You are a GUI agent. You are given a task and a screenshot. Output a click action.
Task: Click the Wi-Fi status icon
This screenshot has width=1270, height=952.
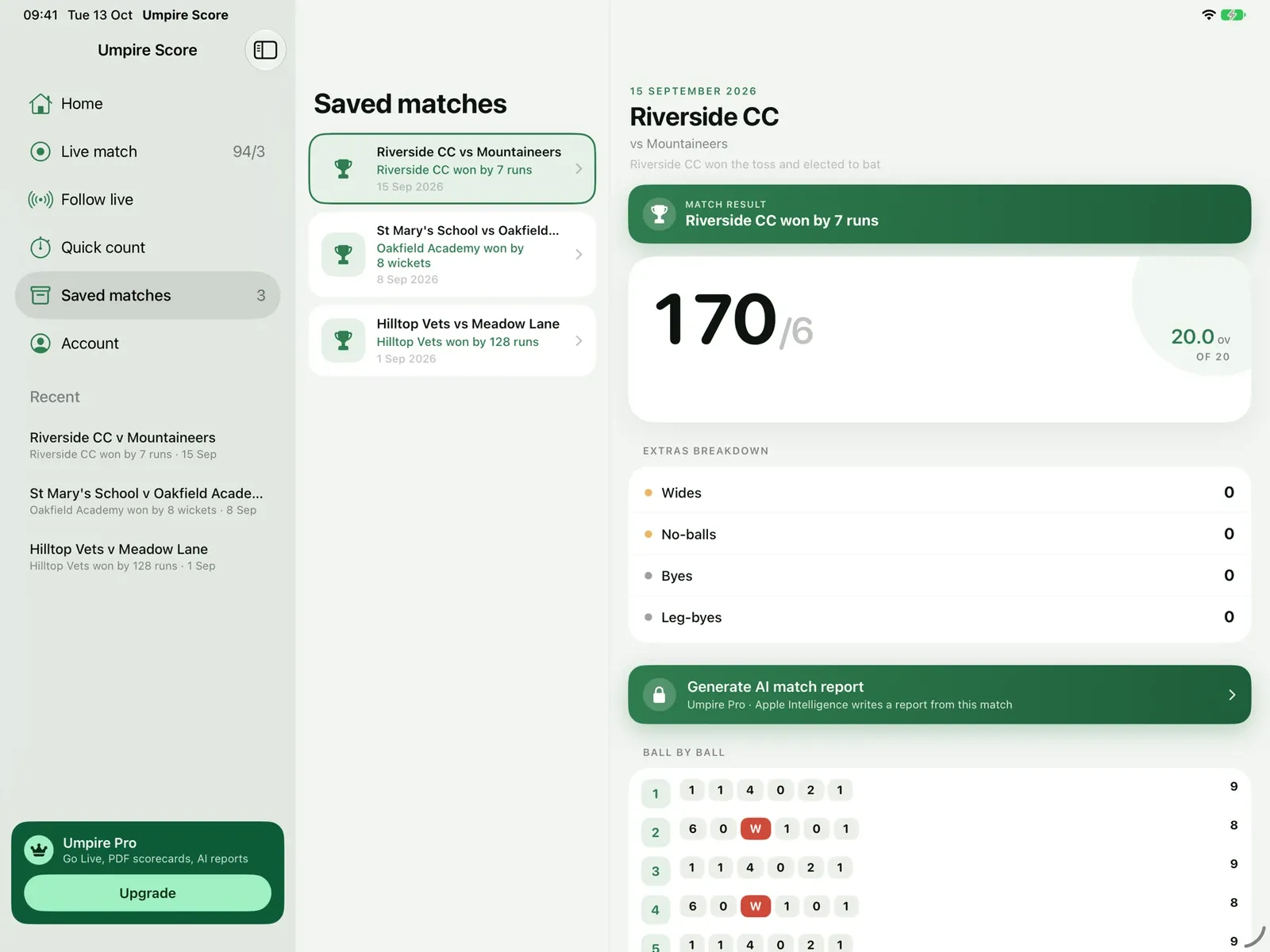pos(1209,15)
